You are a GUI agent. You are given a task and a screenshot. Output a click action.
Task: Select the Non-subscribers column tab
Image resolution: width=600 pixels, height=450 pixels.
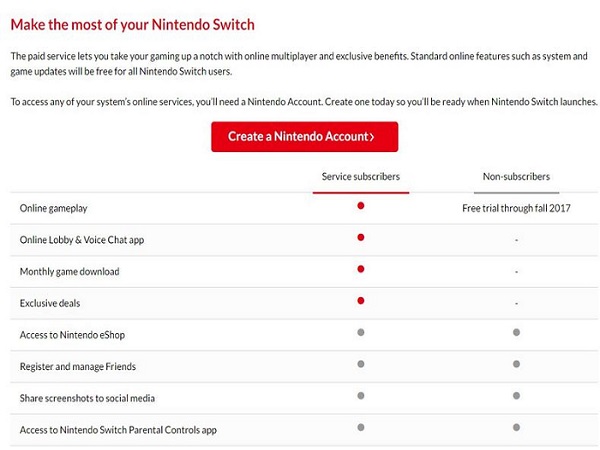pyautogui.click(x=516, y=177)
